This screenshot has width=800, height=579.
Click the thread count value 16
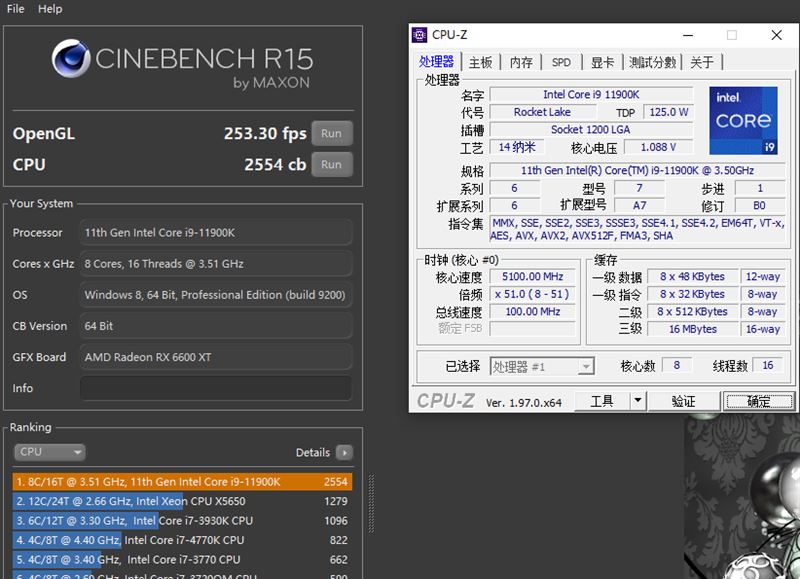(x=767, y=365)
